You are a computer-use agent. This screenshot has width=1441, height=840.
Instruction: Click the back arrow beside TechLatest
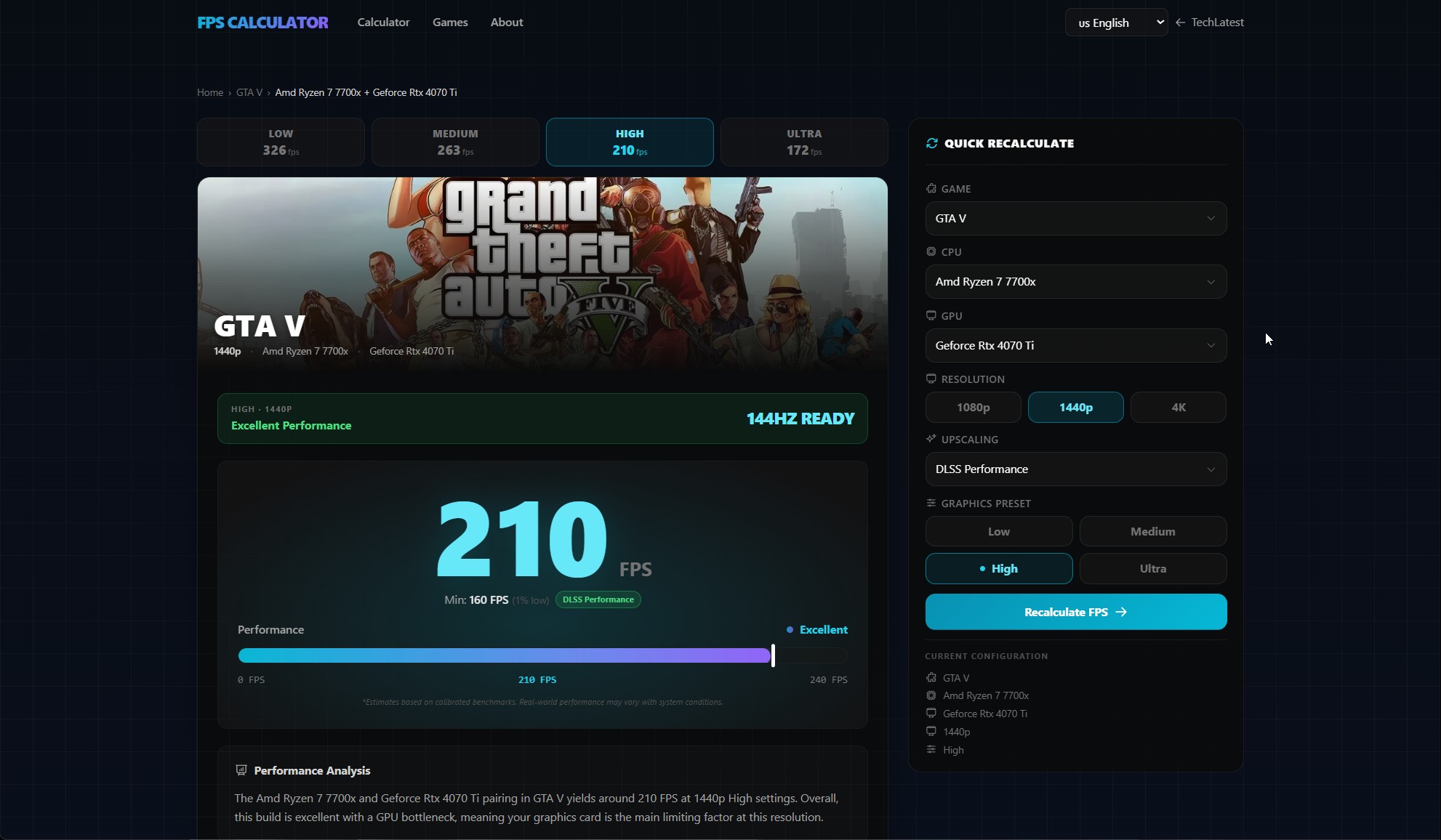(x=1180, y=23)
